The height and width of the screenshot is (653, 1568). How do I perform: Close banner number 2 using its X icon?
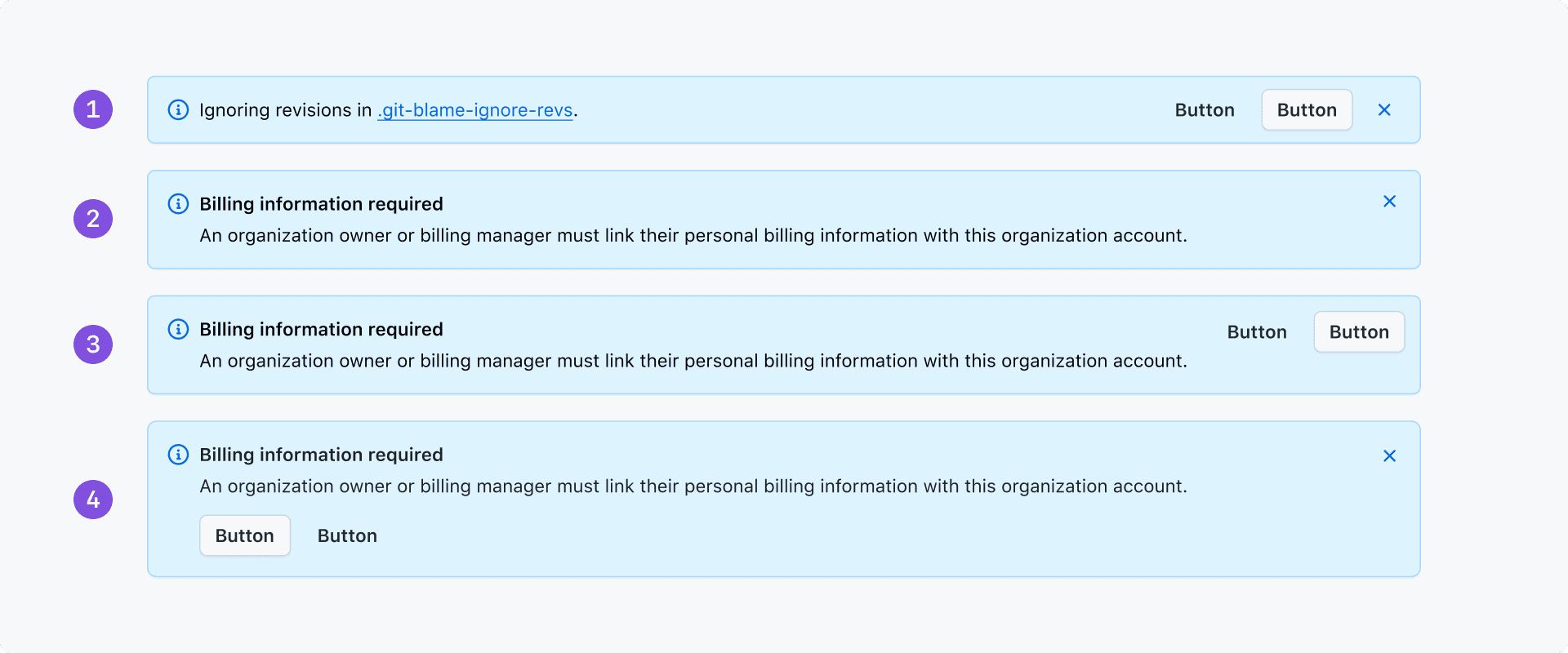pyautogui.click(x=1389, y=202)
